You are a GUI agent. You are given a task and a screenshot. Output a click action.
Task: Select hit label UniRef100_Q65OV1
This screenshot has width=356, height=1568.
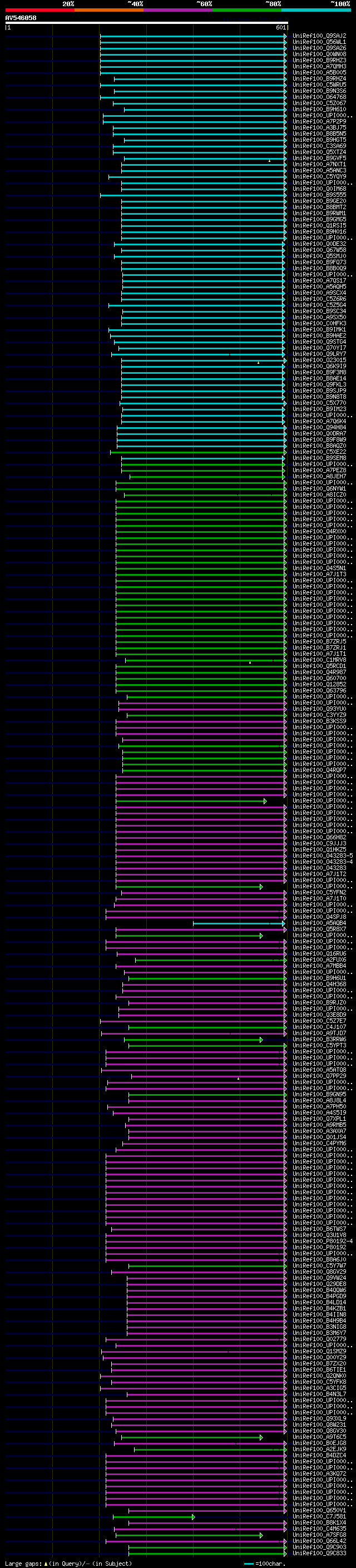[x=319, y=1510]
